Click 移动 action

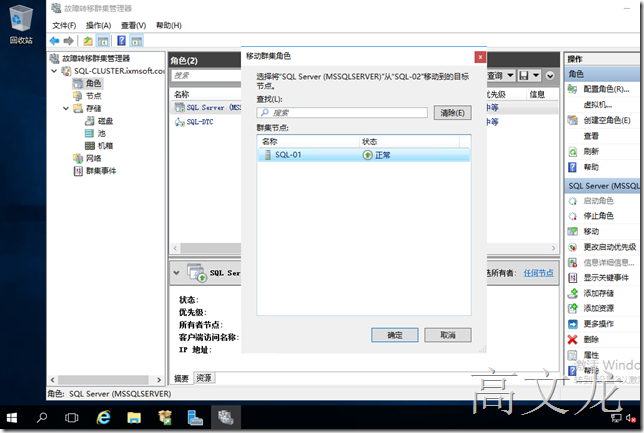pyautogui.click(x=591, y=231)
